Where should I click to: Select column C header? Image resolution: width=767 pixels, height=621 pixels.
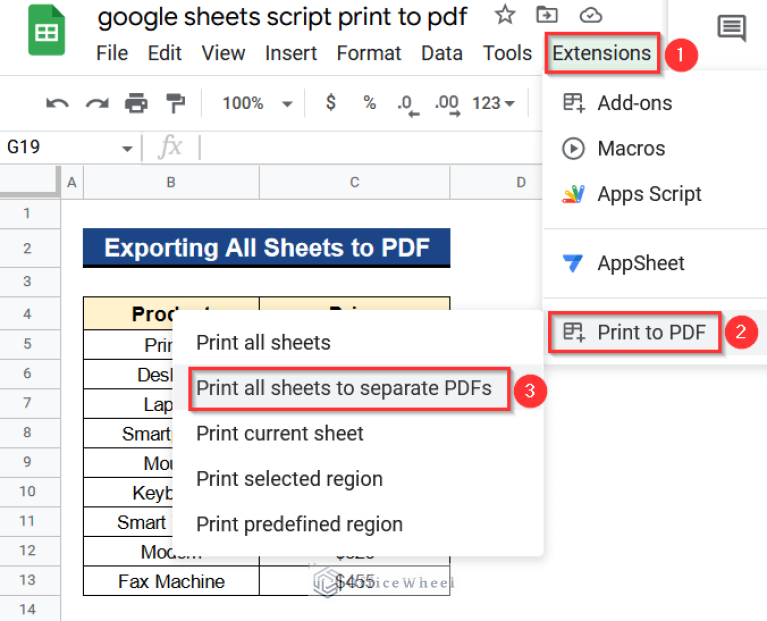pos(355,182)
